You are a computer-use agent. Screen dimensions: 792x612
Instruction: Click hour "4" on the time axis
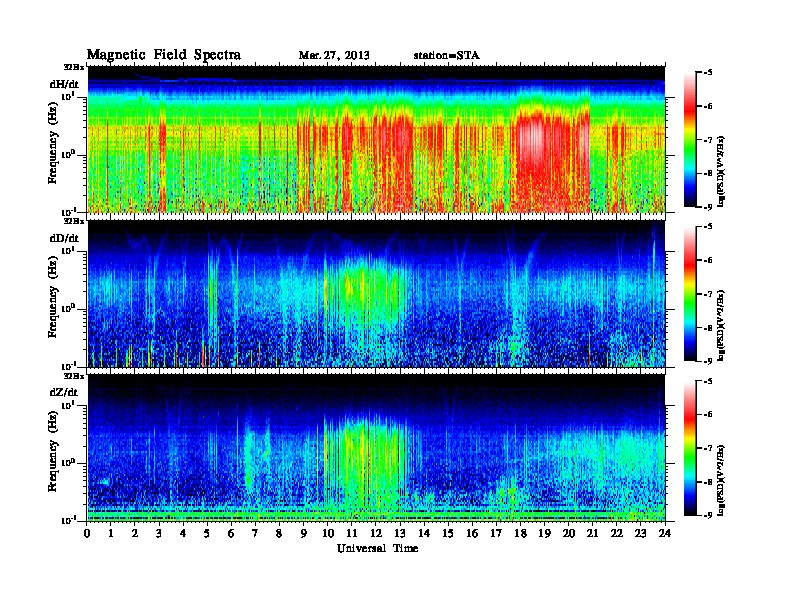coord(183,533)
